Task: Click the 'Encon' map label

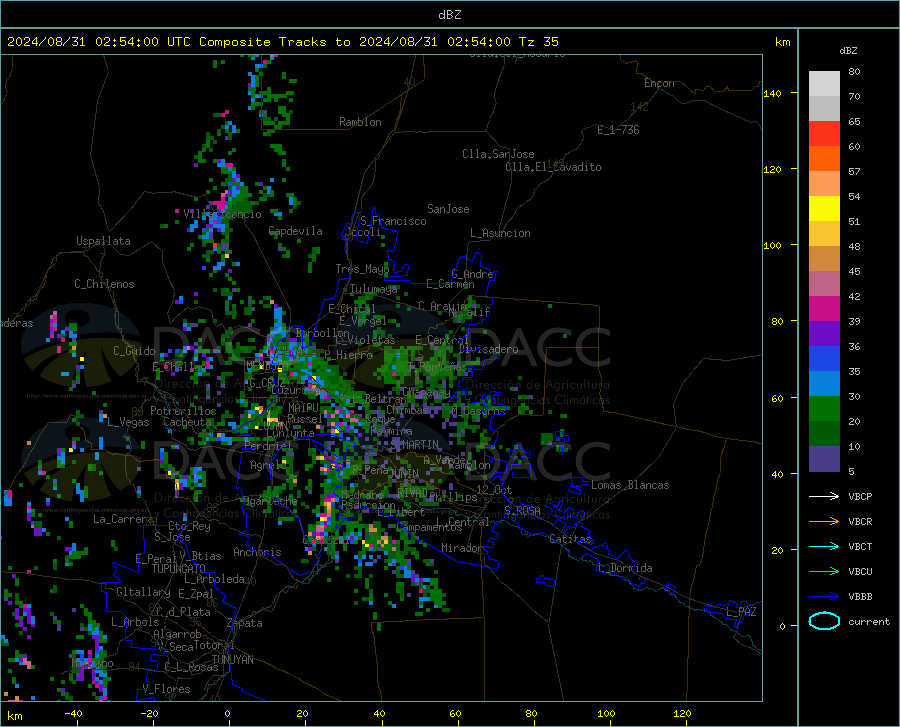Action: click(659, 83)
